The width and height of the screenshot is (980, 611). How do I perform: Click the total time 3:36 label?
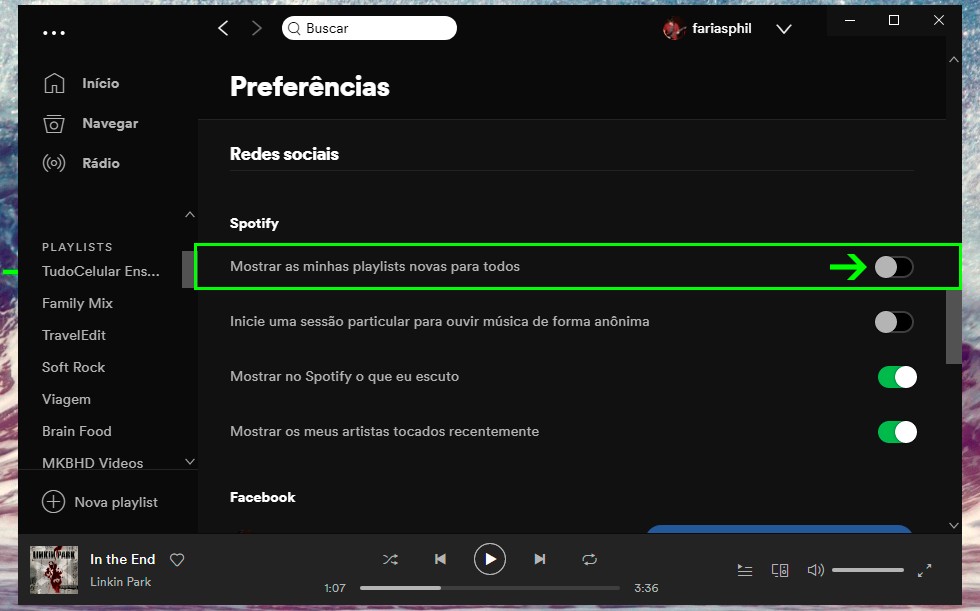click(x=646, y=588)
